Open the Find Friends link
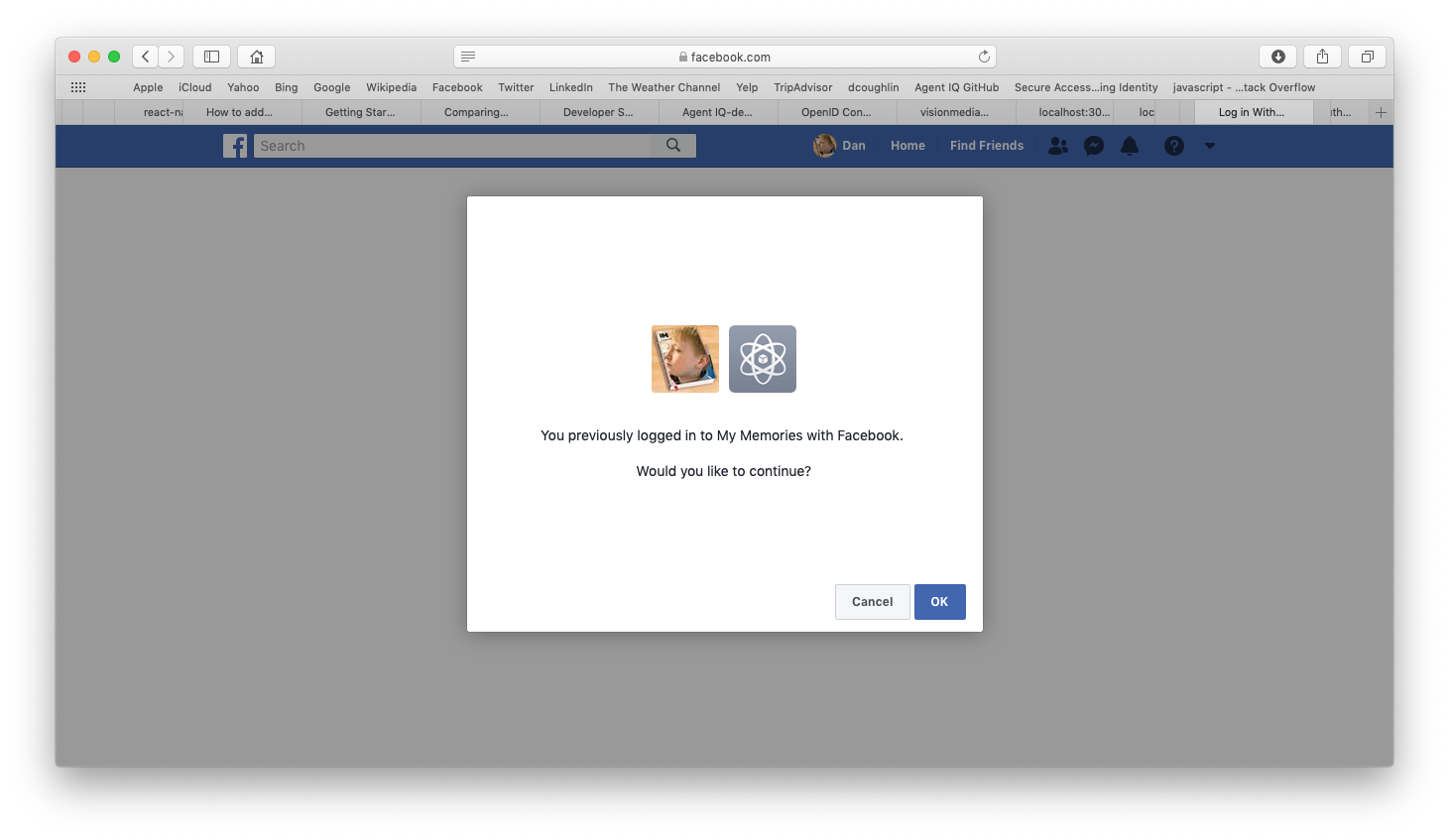Image resolution: width=1449 pixels, height=840 pixels. click(987, 146)
